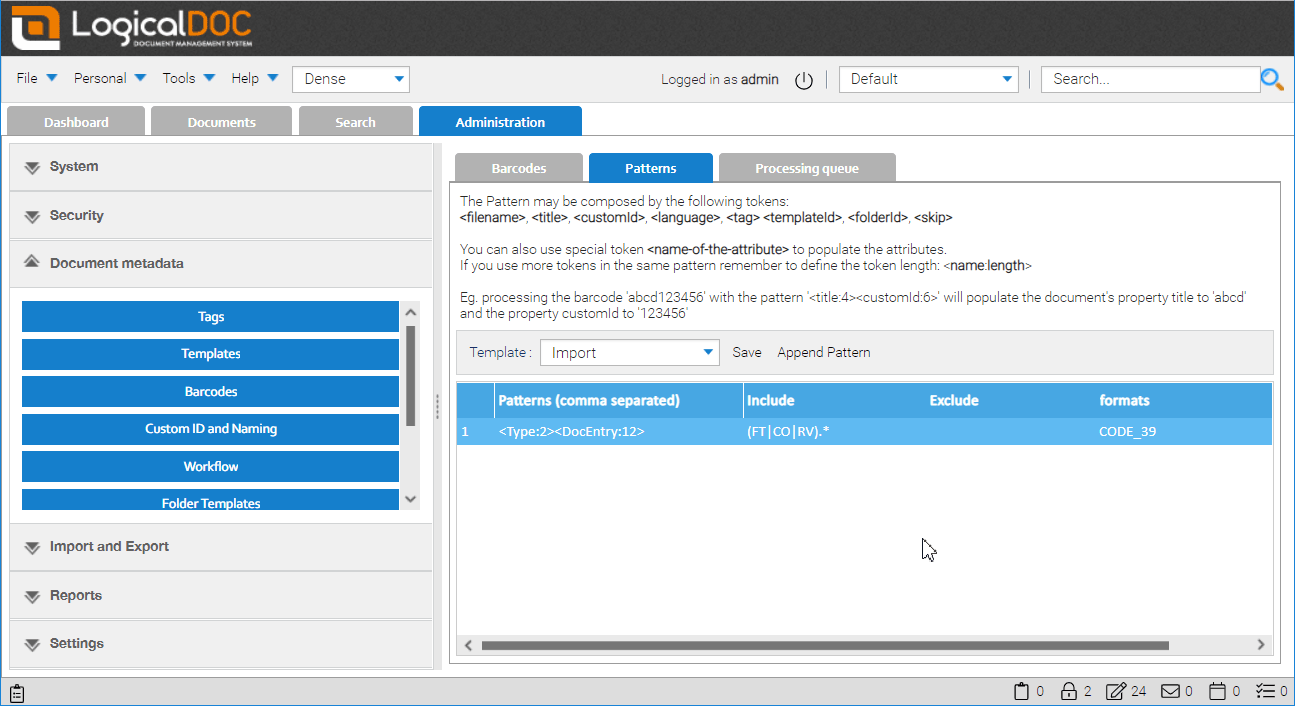
Task: Click the search magnifier icon
Action: click(x=1271, y=80)
